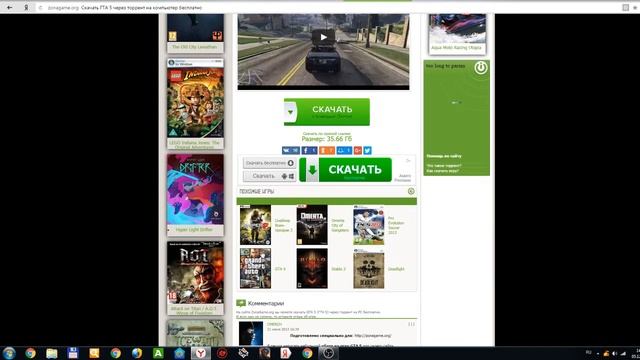Open the Hyper Light Drifter game cover
The height and width of the screenshot is (360, 640).
(x=196, y=189)
